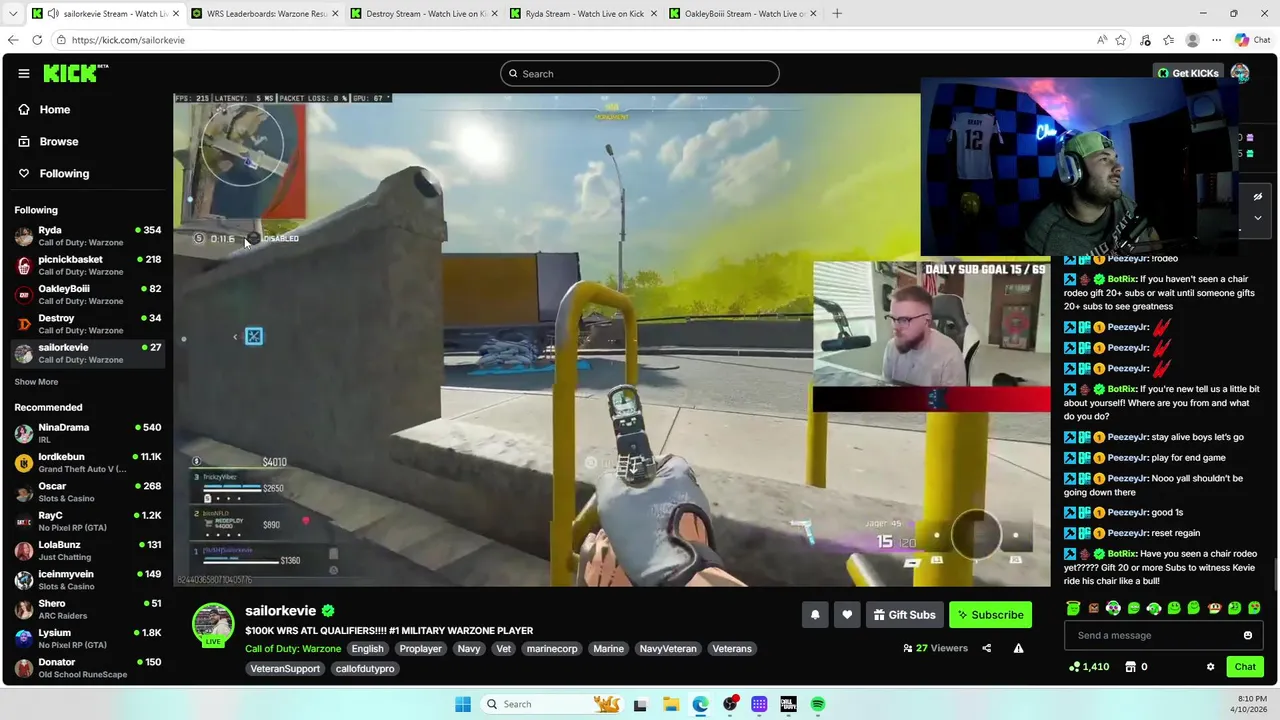Send message with green Chat button
The image size is (1280, 720).
(1245, 667)
